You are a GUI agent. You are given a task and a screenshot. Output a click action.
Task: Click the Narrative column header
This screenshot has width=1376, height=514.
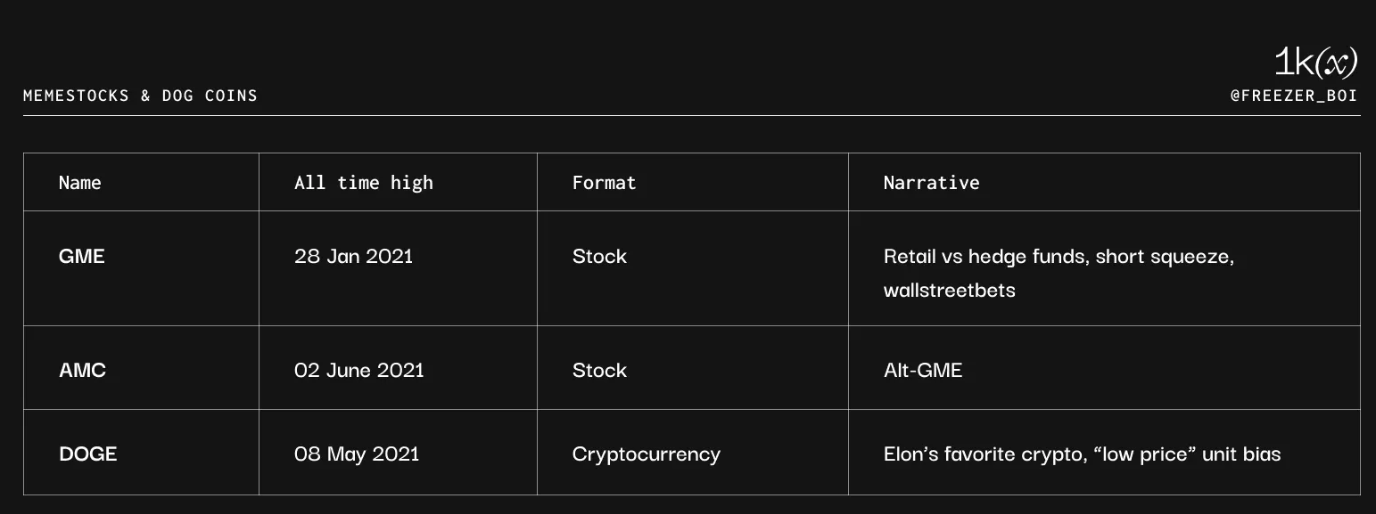tap(931, 183)
